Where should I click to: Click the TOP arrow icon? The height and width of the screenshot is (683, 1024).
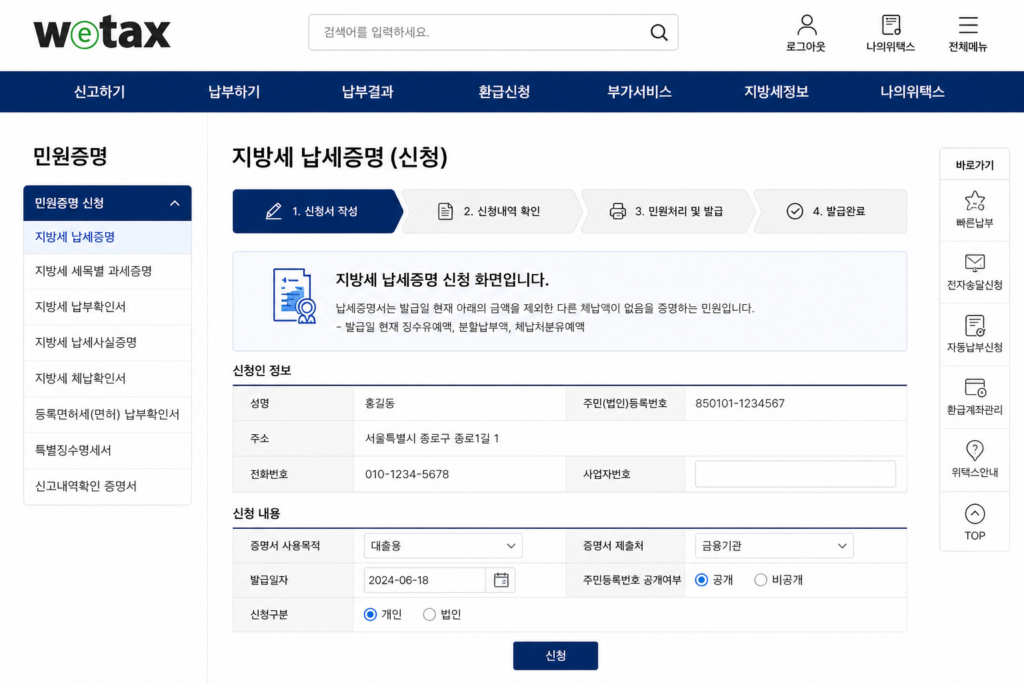pyautogui.click(x=974, y=514)
